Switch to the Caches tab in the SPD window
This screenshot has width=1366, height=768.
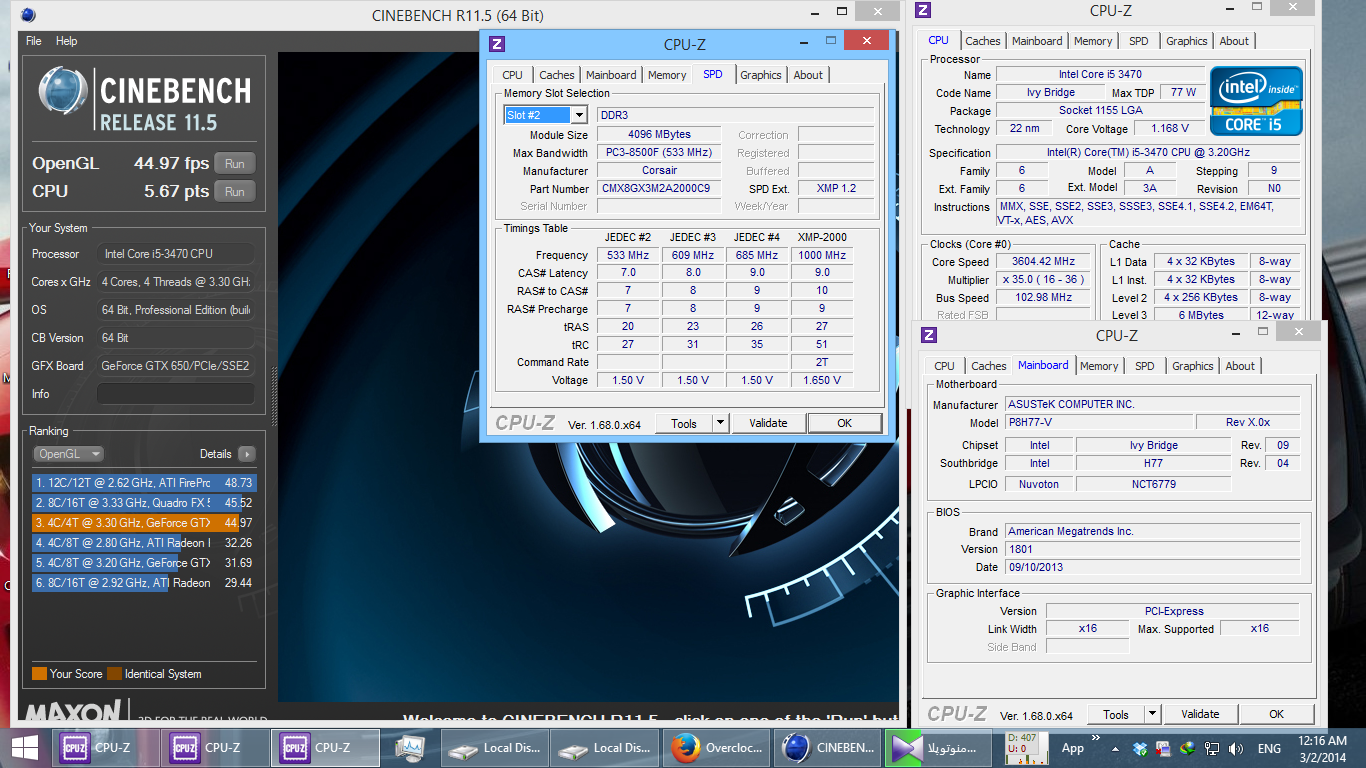556,75
